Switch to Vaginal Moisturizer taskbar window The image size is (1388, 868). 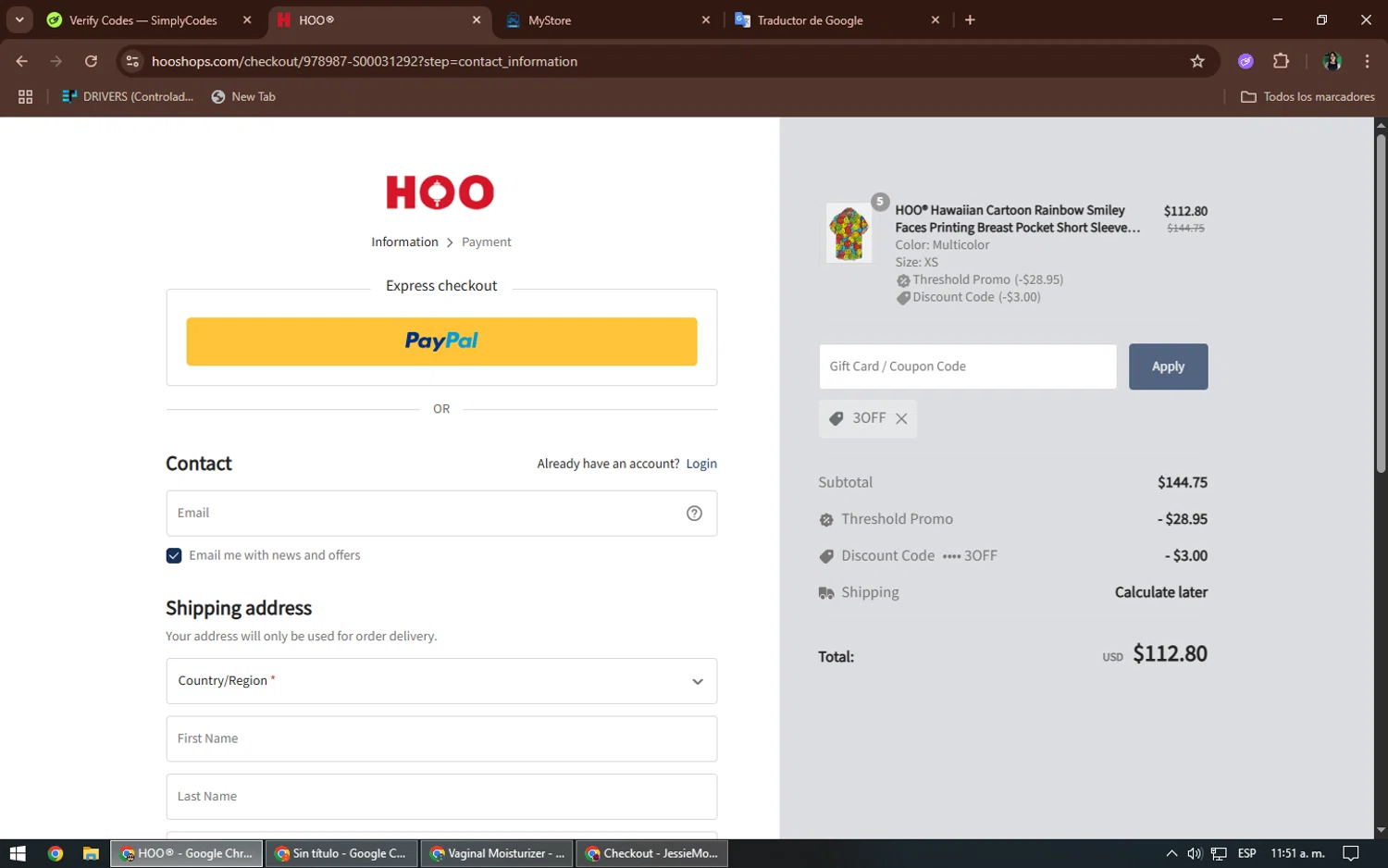(497, 853)
